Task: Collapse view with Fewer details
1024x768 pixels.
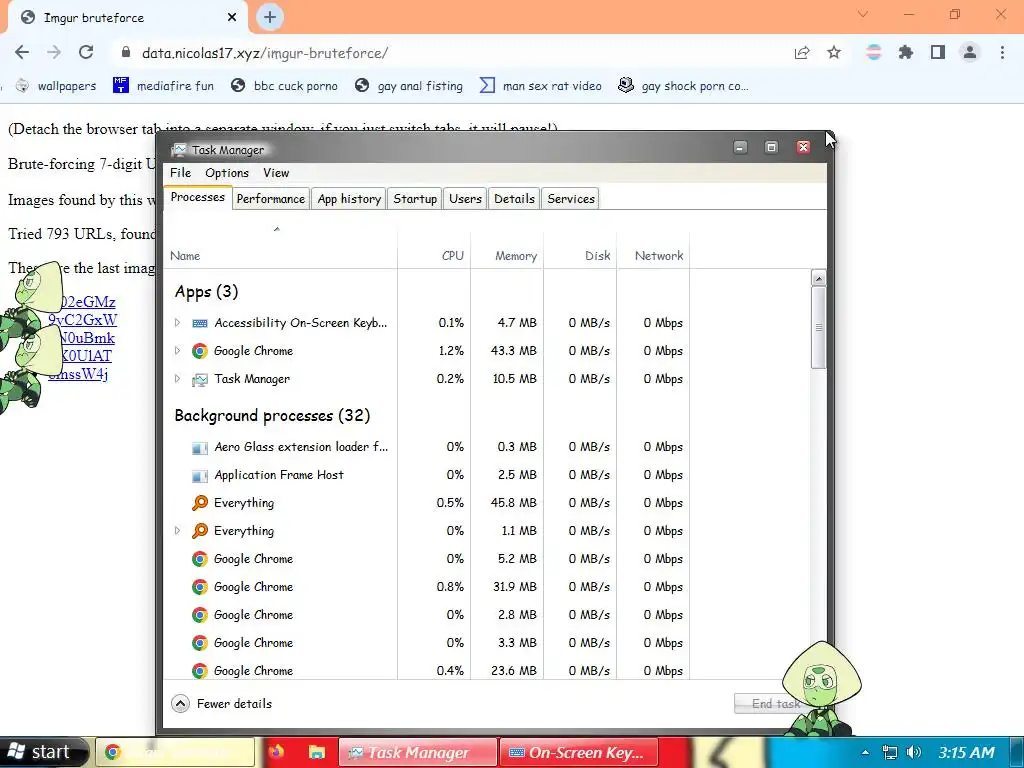Action: pos(221,703)
